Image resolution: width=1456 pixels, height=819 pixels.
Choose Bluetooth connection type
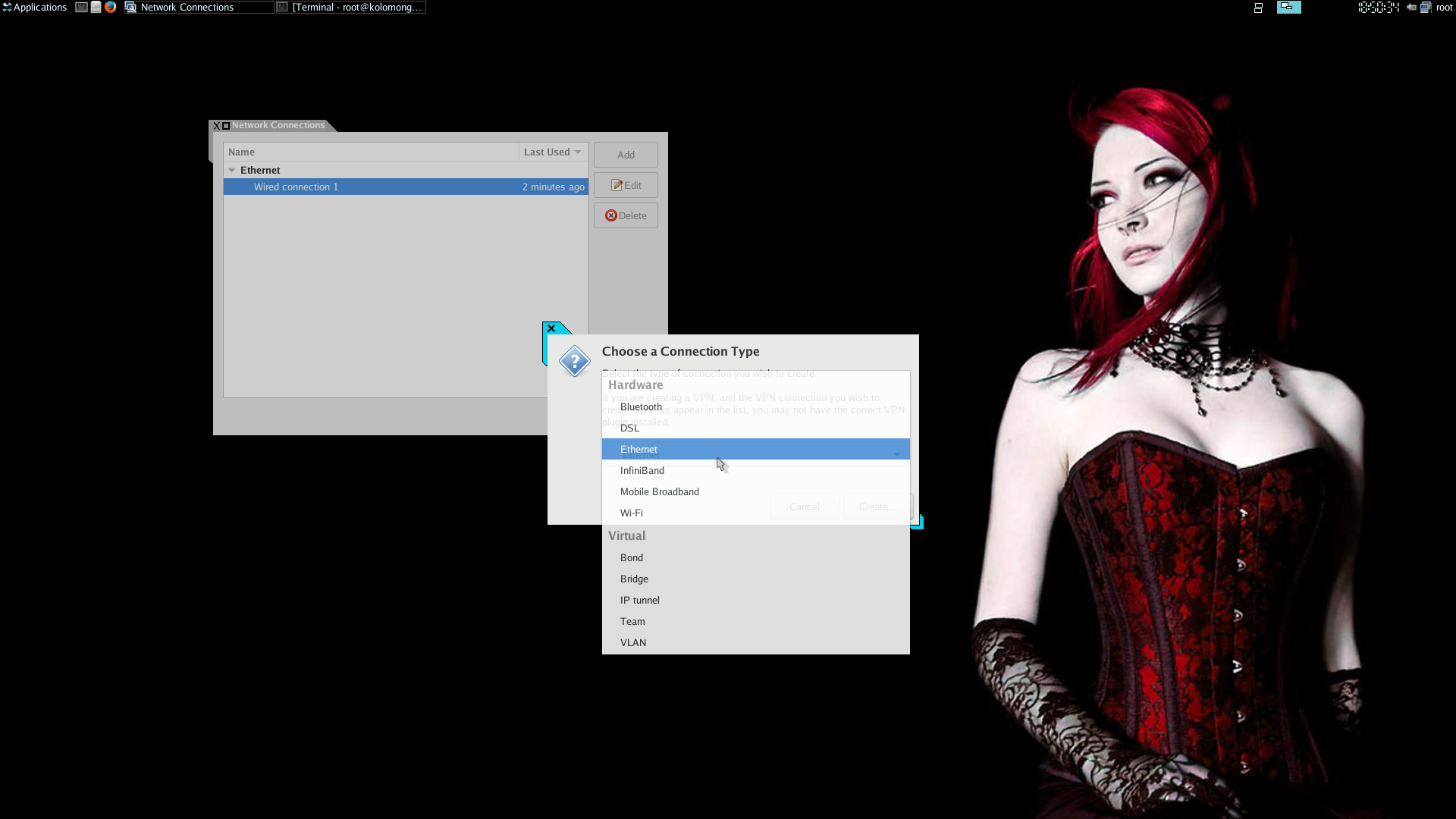[x=755, y=406]
